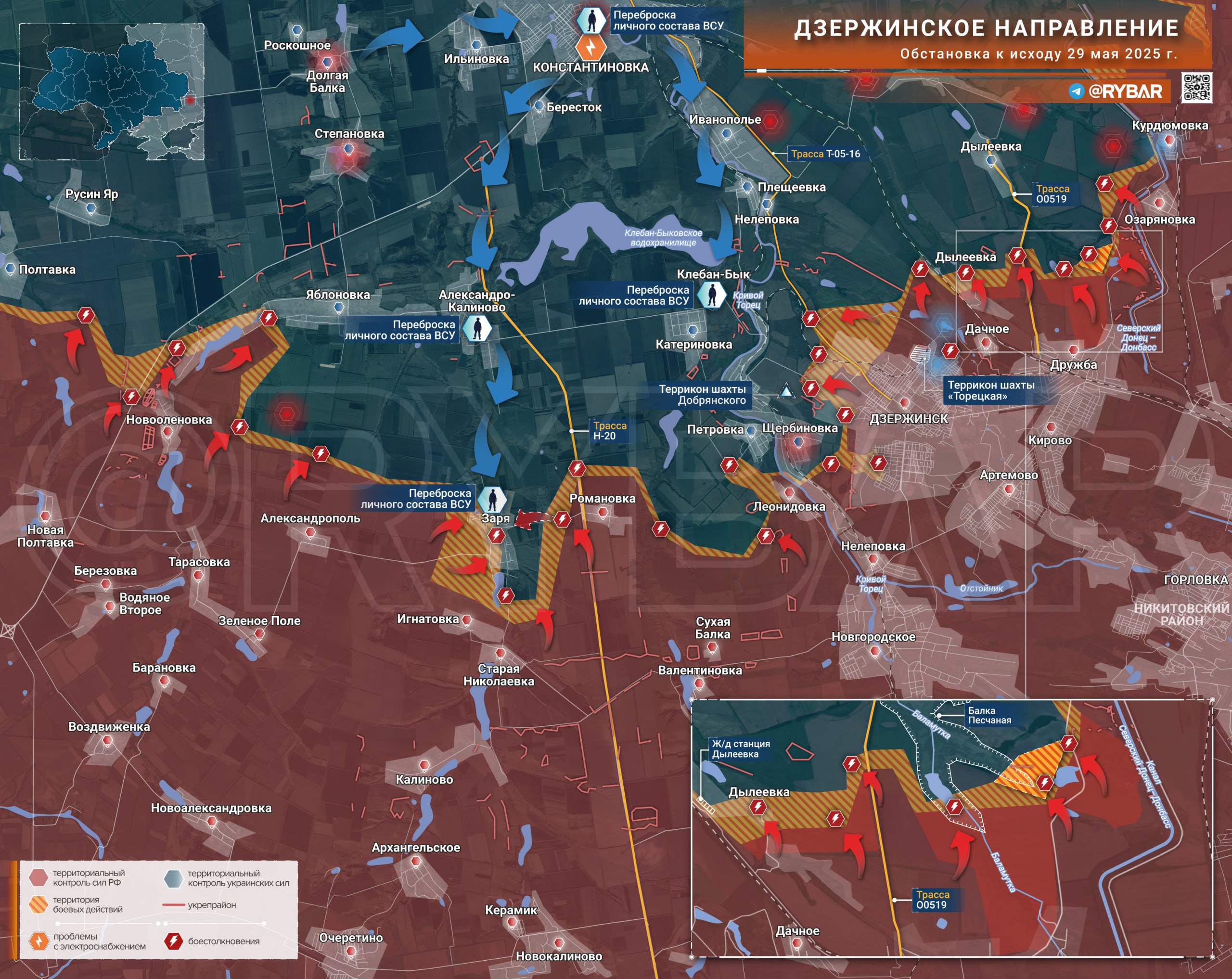Click the power supply problem icon at Konstantinovka
1232x979 pixels.
pyautogui.click(x=591, y=47)
